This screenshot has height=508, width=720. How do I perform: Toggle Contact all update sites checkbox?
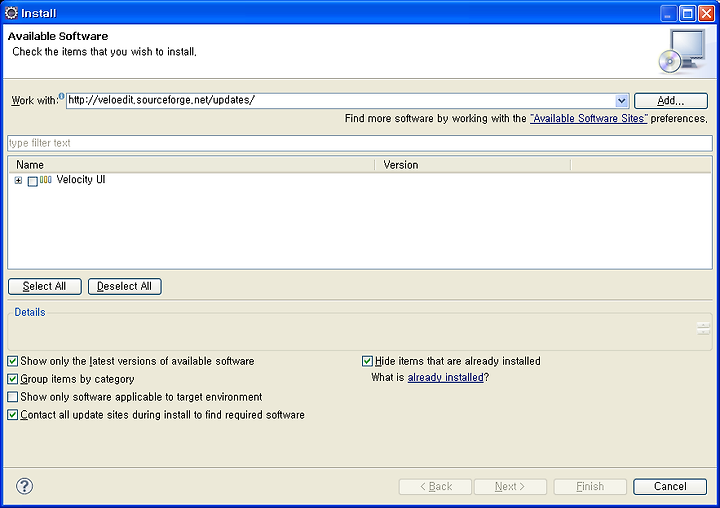click(x=13, y=415)
